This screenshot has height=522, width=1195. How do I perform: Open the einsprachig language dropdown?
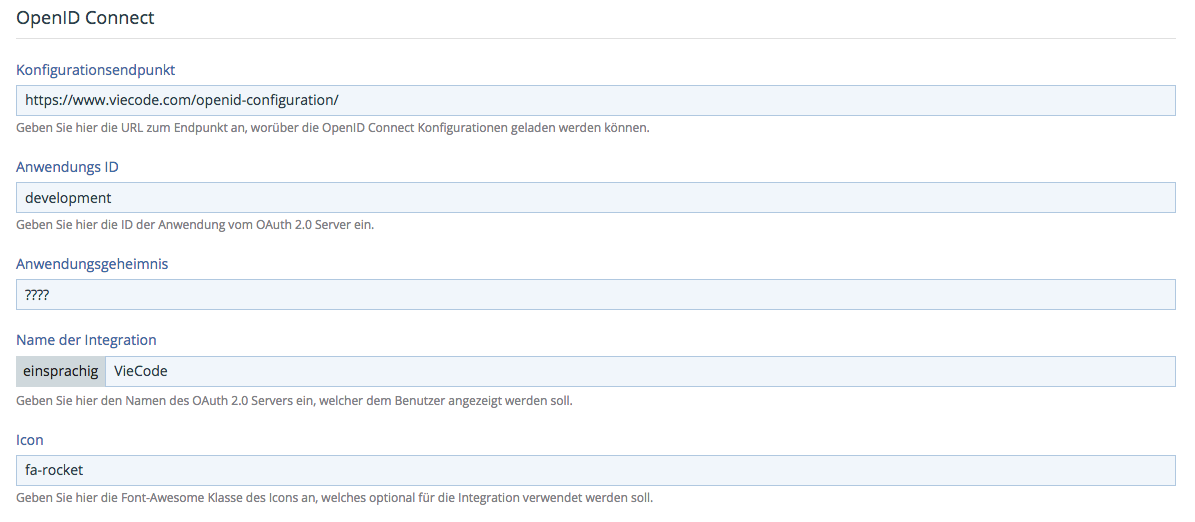click(61, 371)
